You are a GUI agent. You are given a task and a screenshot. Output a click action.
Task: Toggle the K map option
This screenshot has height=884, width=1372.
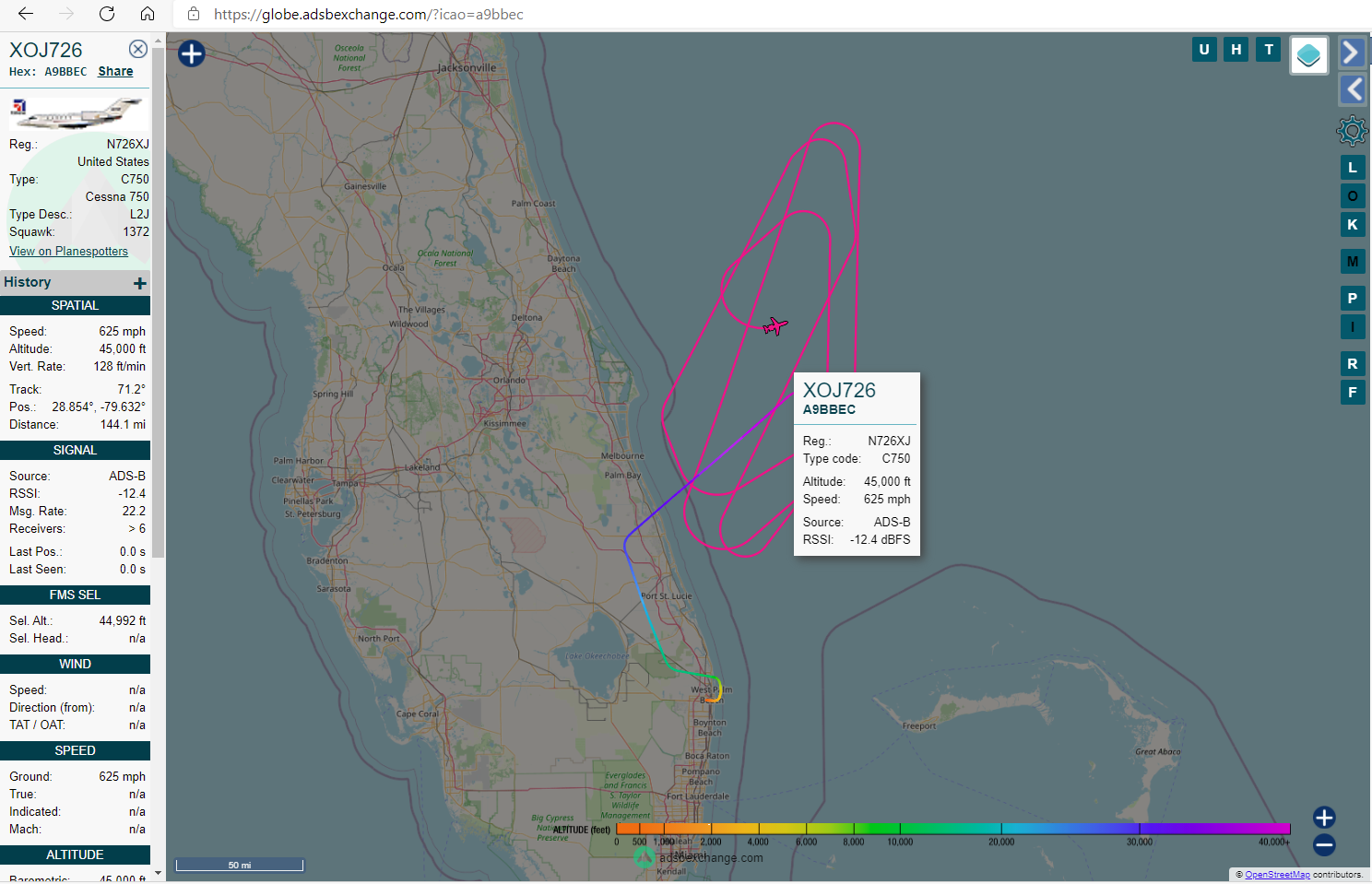pyautogui.click(x=1353, y=225)
